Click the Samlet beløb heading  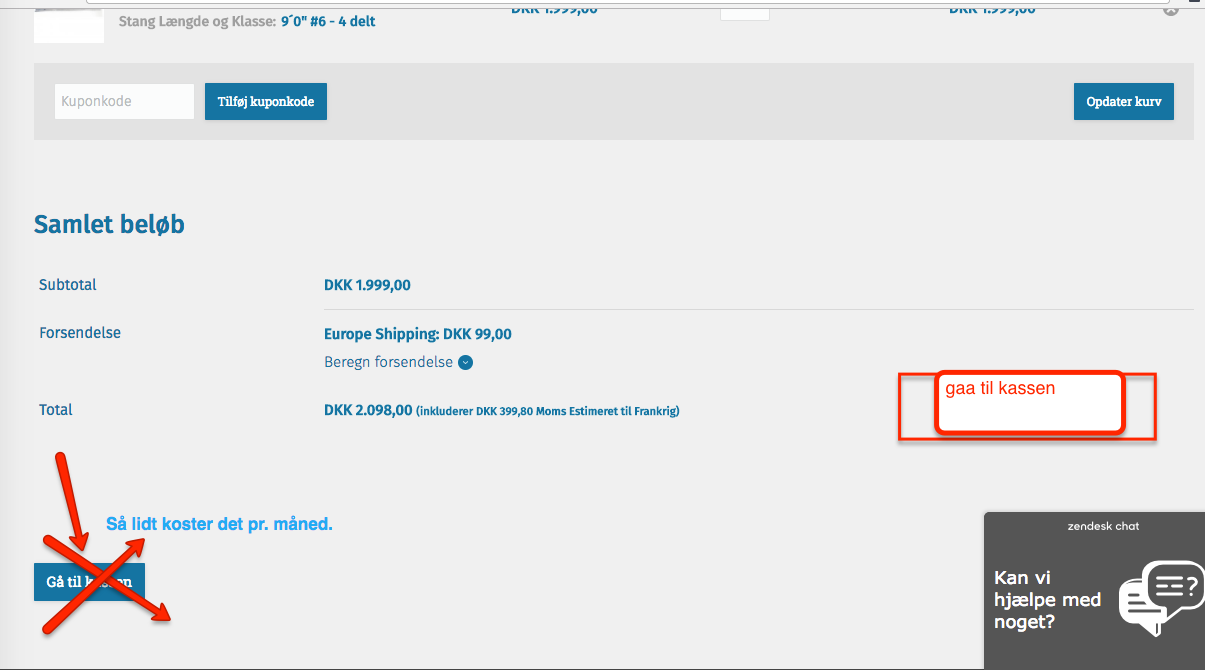coord(109,225)
